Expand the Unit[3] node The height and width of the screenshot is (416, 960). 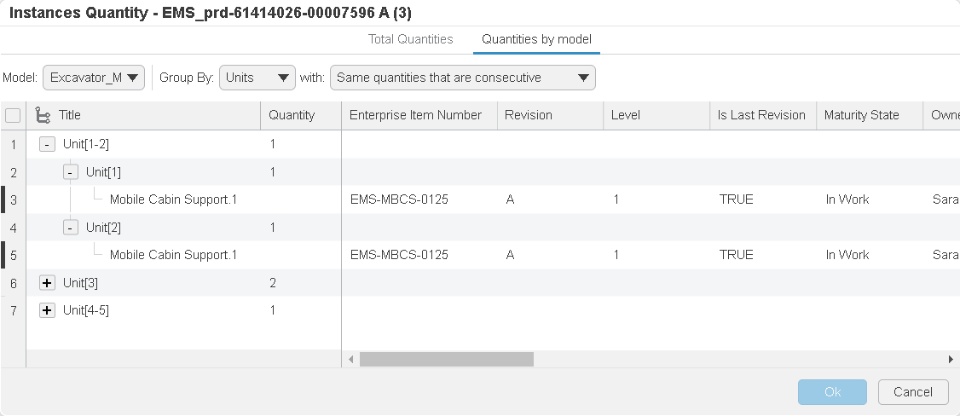pyautogui.click(x=46, y=283)
